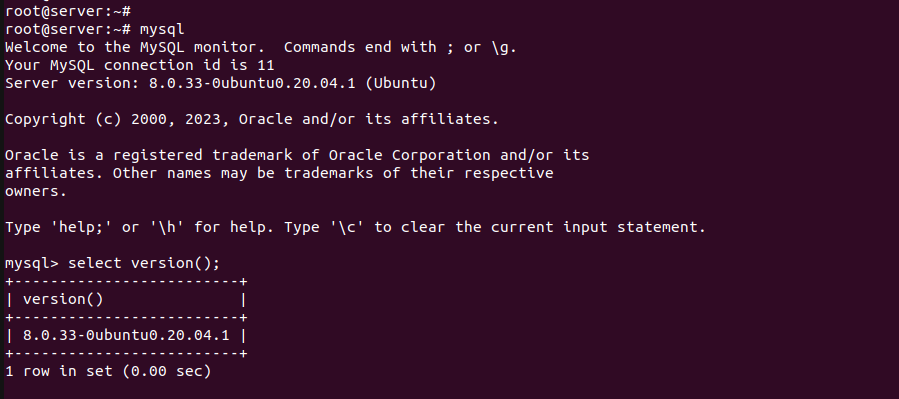The height and width of the screenshot is (399, 899).
Task: Click the top border of the result table
Action: [x=126, y=281]
